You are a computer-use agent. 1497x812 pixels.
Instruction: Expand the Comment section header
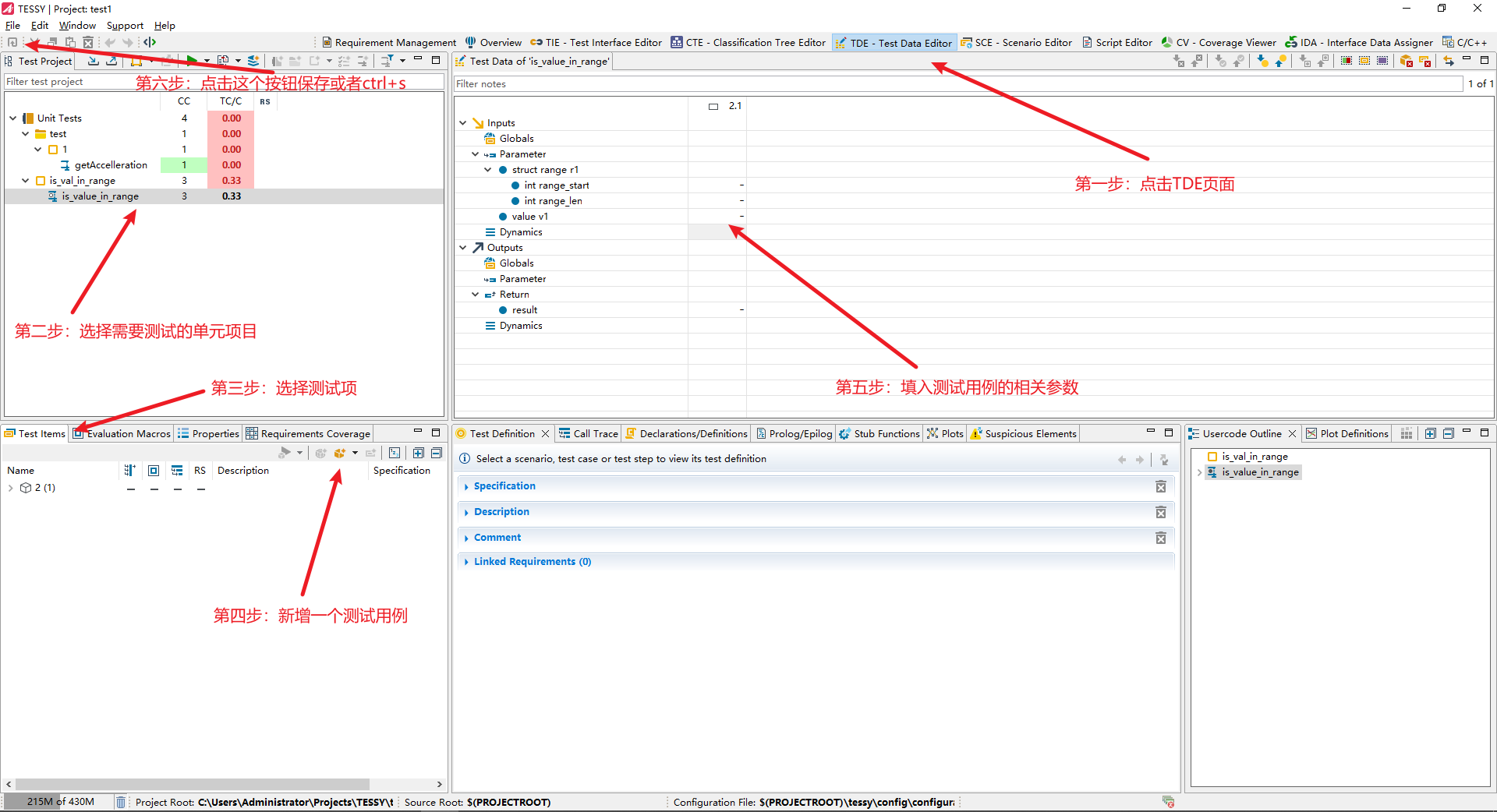tap(497, 538)
